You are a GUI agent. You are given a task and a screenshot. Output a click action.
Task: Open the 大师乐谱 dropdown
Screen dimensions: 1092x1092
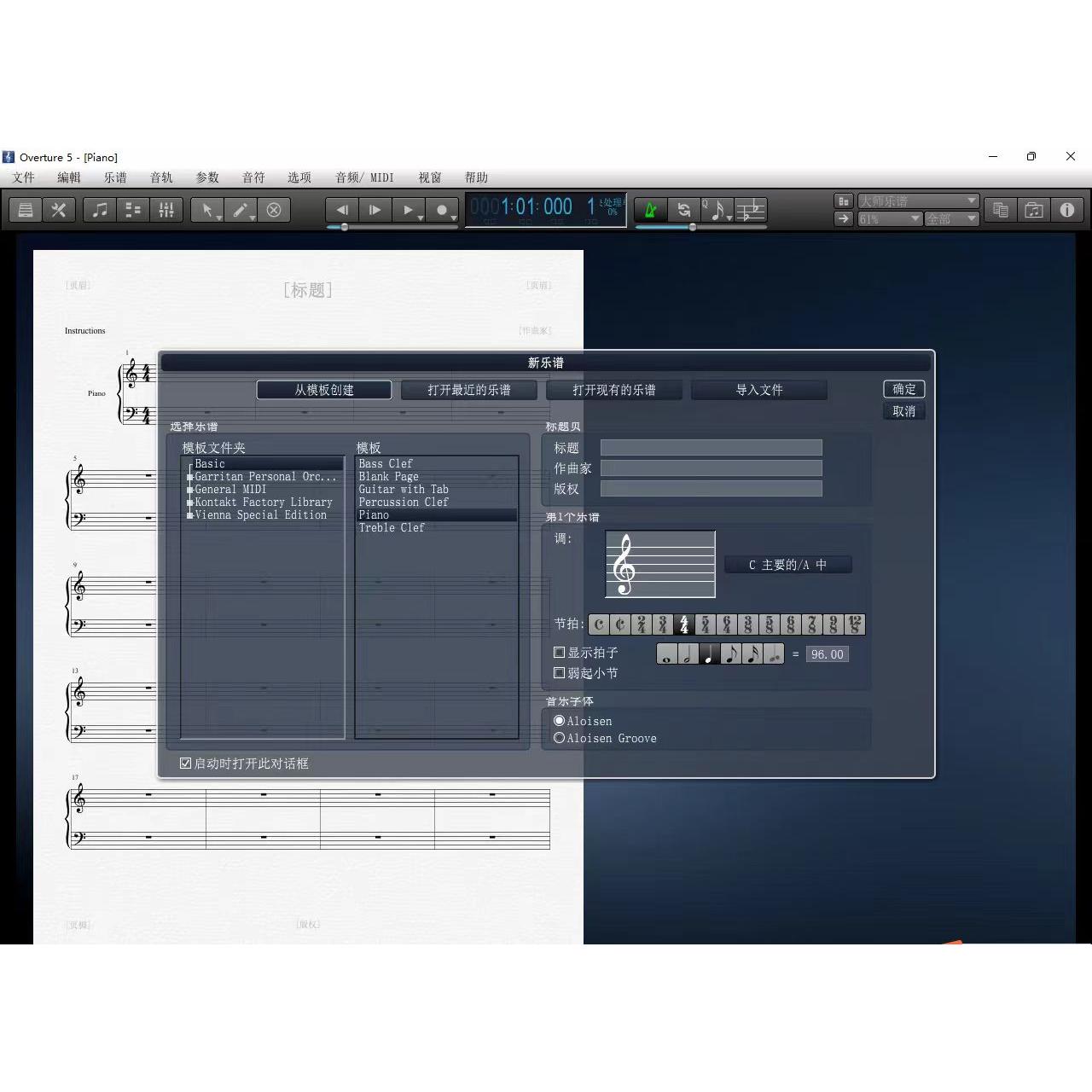click(918, 201)
